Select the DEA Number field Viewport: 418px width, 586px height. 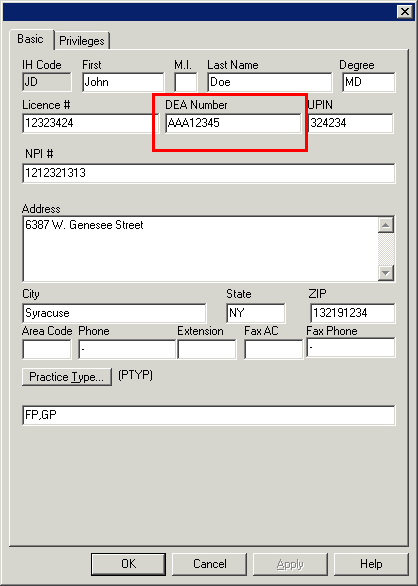pyautogui.click(x=233, y=123)
